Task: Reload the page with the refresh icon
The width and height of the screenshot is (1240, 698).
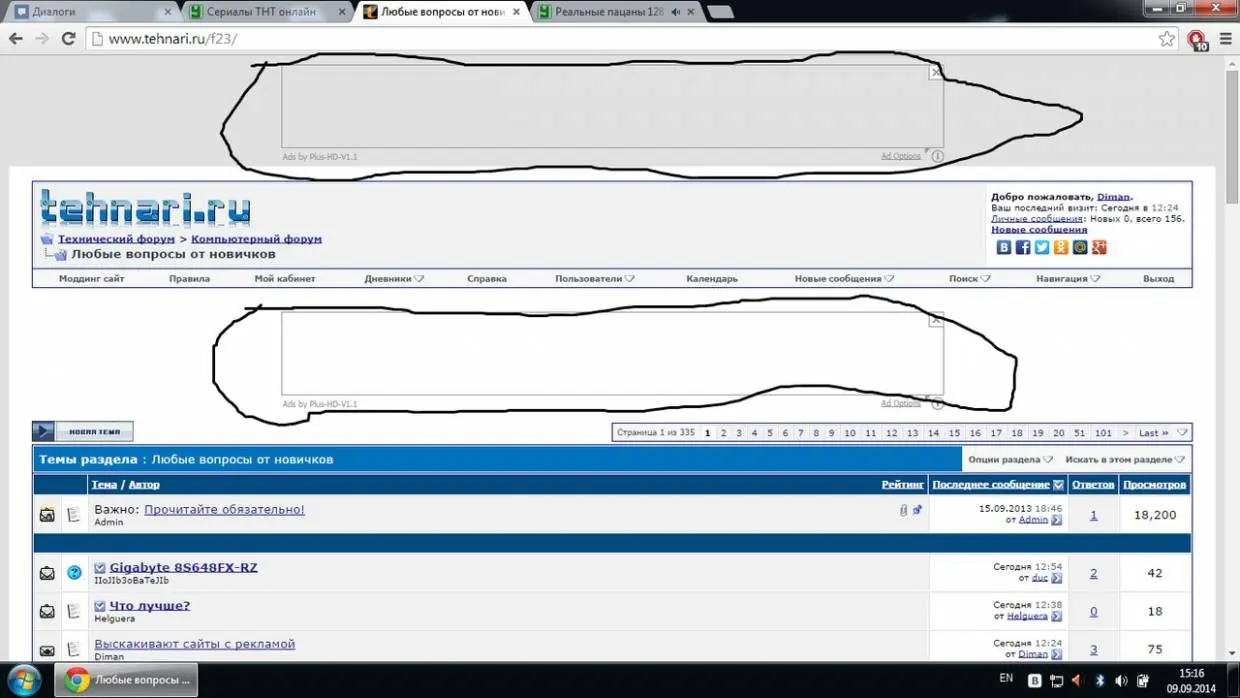Action: (68, 39)
